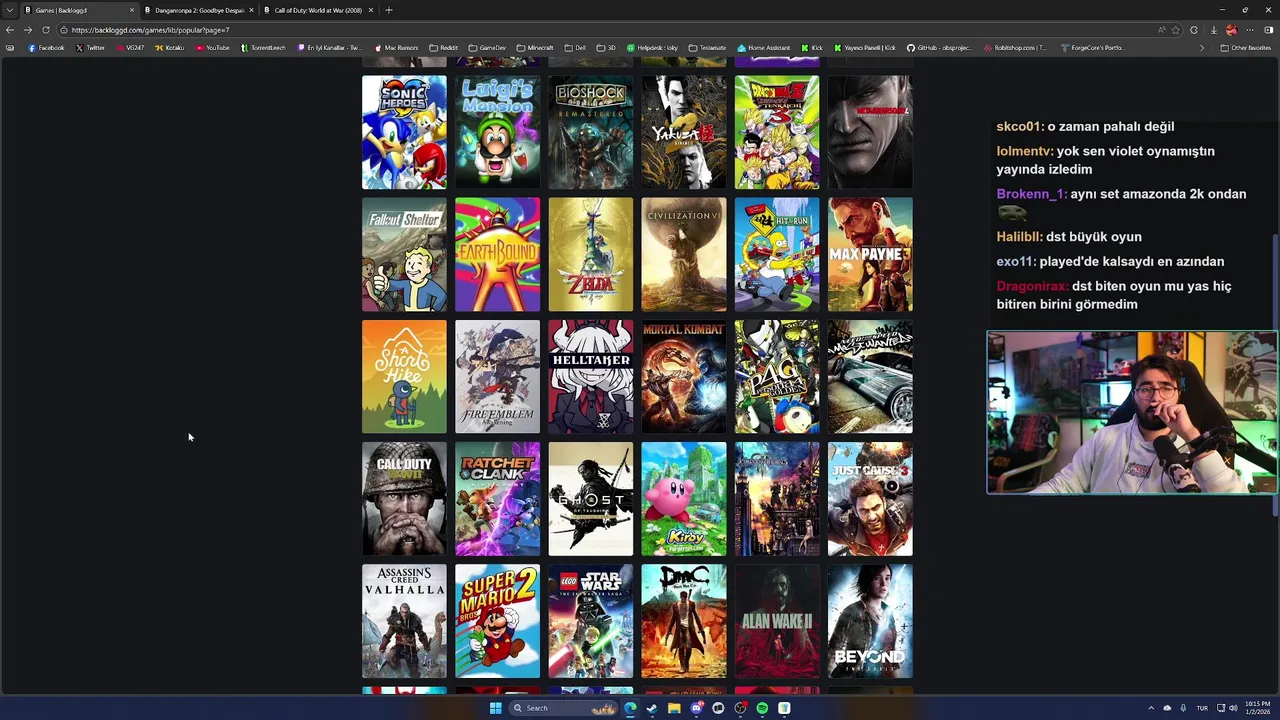Open the Sonic Heroes game cover
This screenshot has height=720, width=1280.
point(404,132)
